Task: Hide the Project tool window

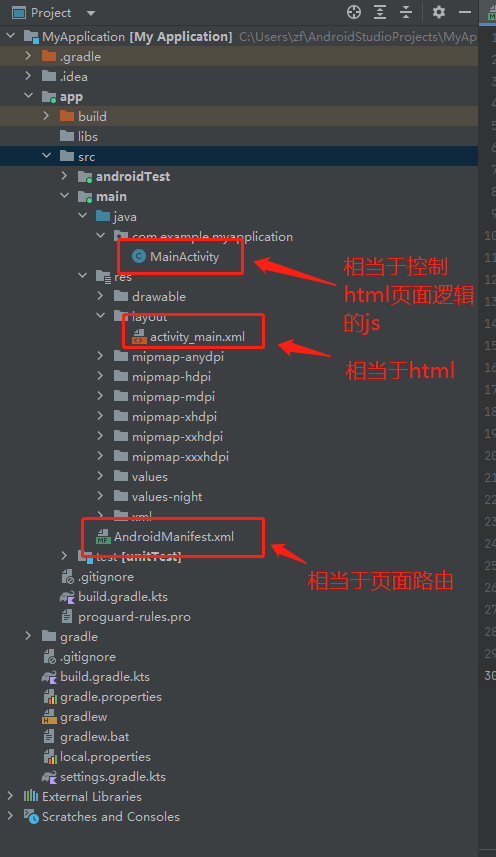Action: (x=465, y=12)
